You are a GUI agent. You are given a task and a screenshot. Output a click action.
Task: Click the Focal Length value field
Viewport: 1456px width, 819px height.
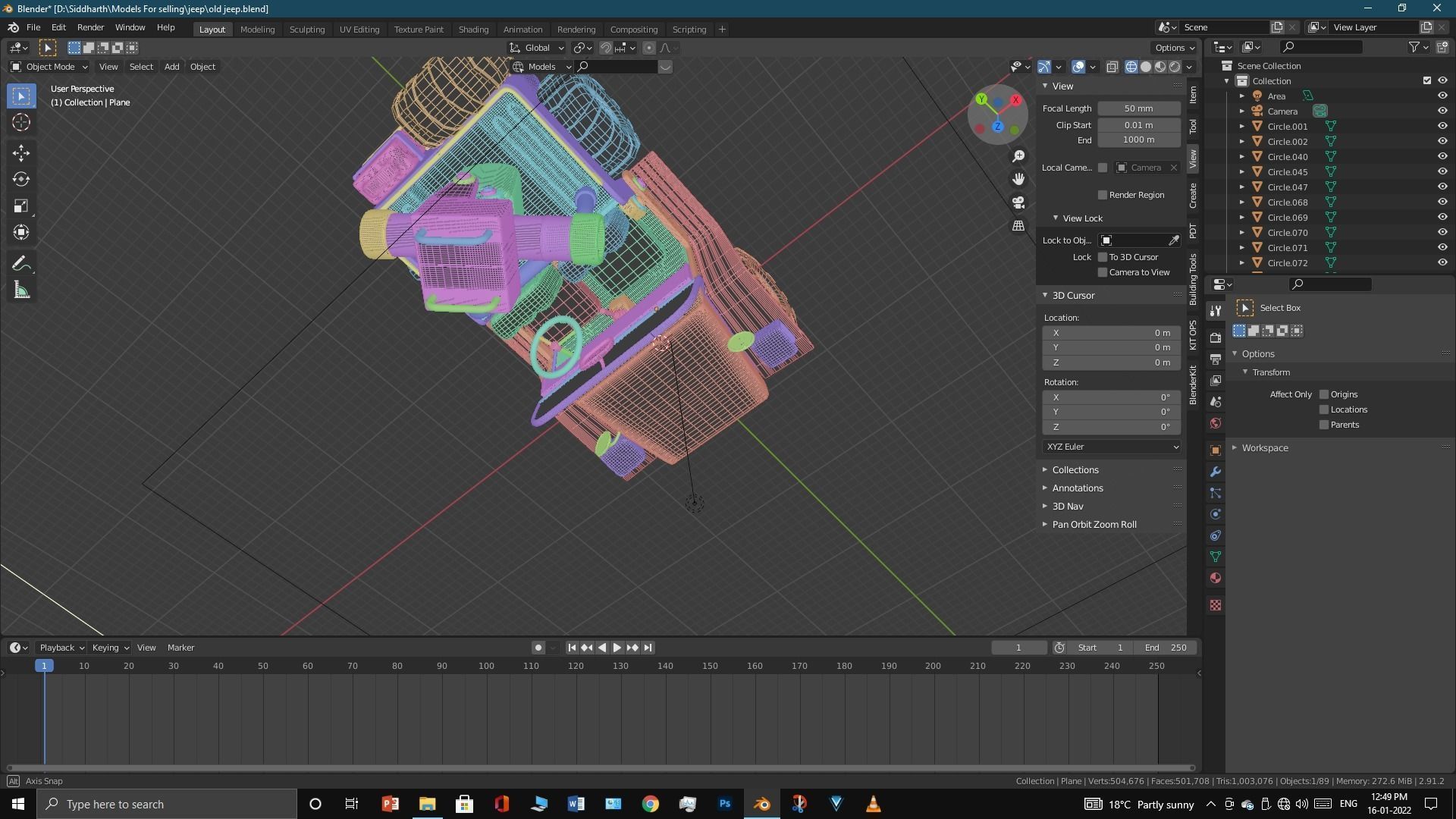pos(1139,108)
